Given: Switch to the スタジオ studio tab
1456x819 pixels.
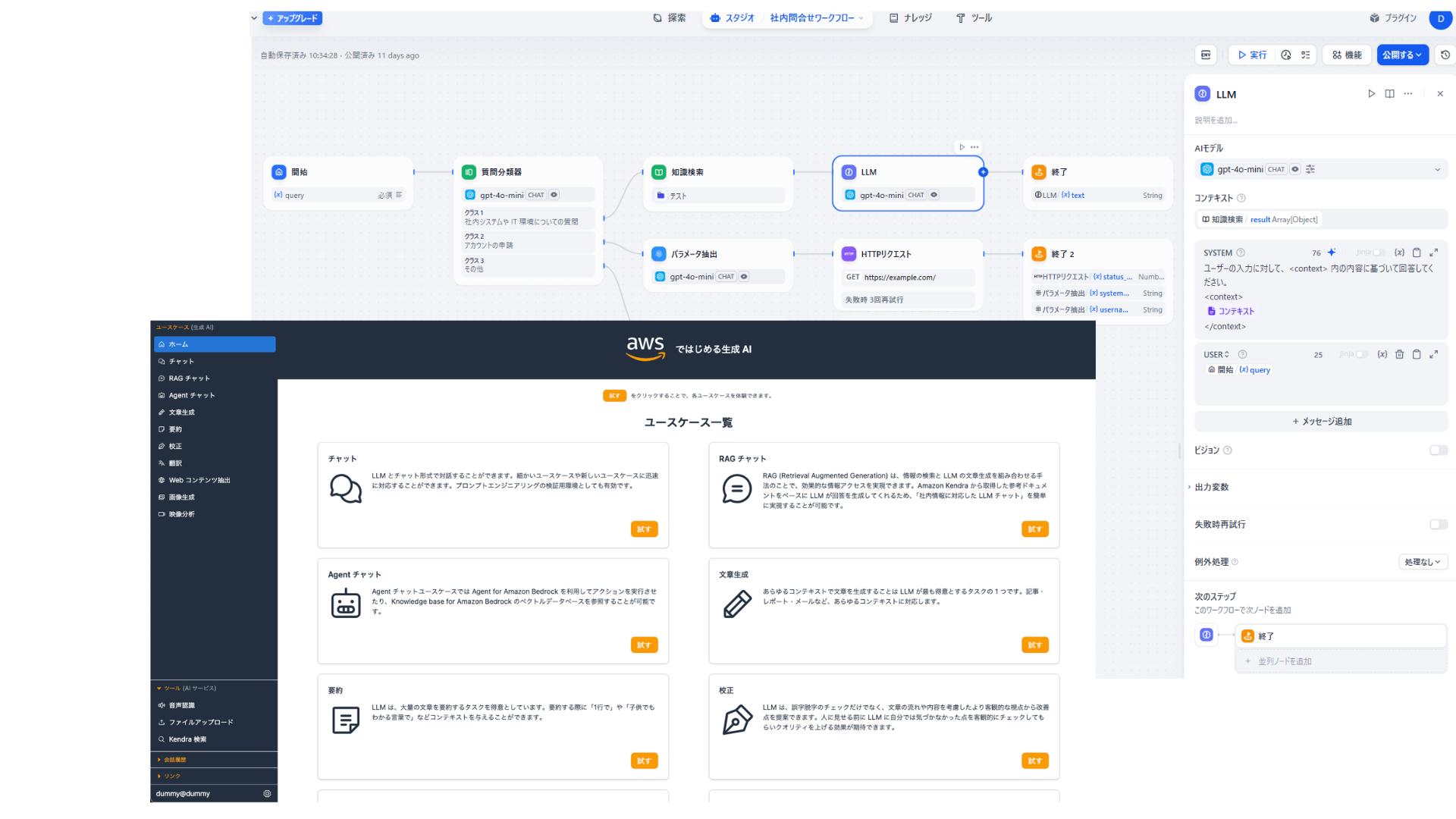Looking at the screenshot, I should [x=733, y=18].
